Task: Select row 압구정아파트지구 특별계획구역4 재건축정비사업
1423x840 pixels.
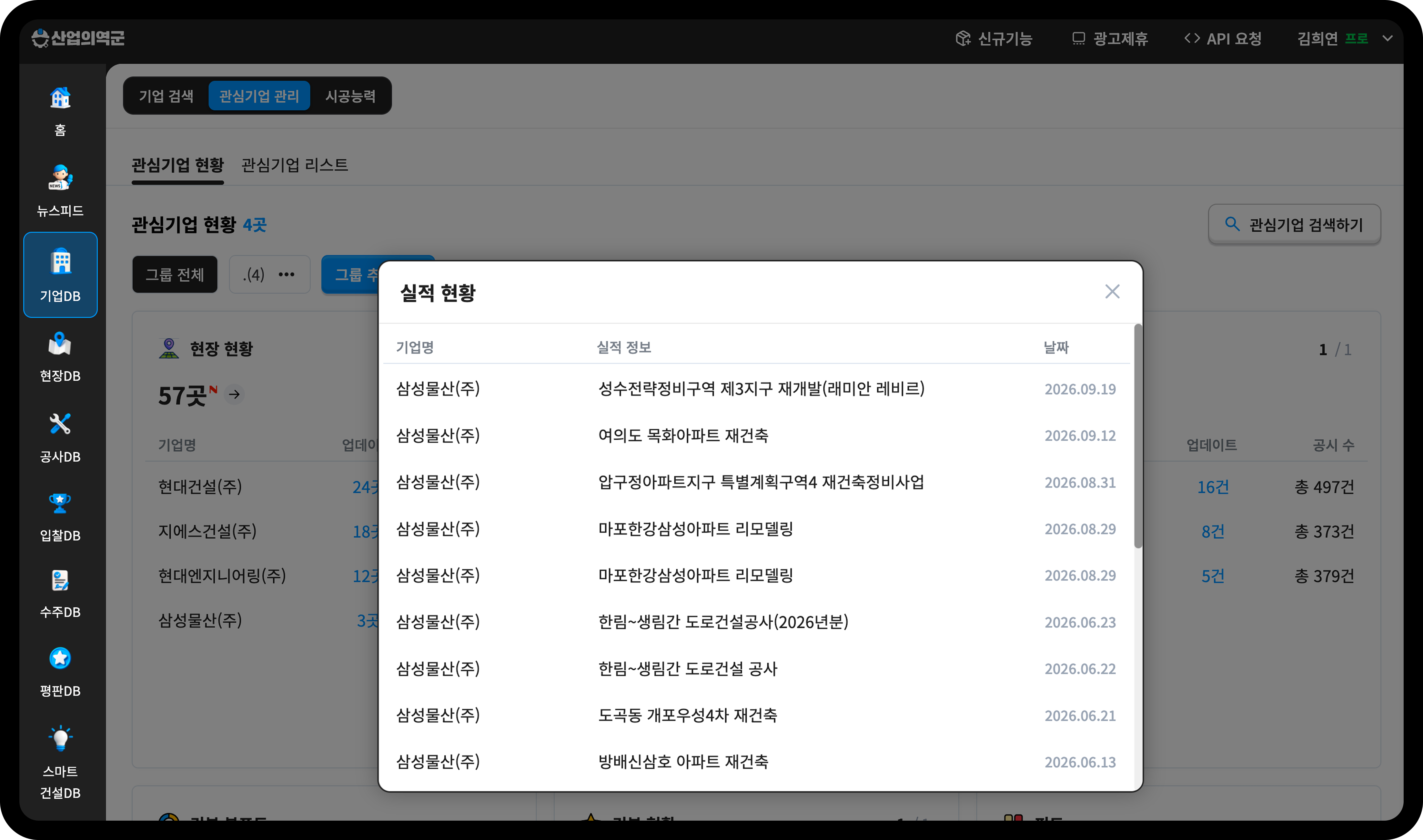Action: pos(756,482)
